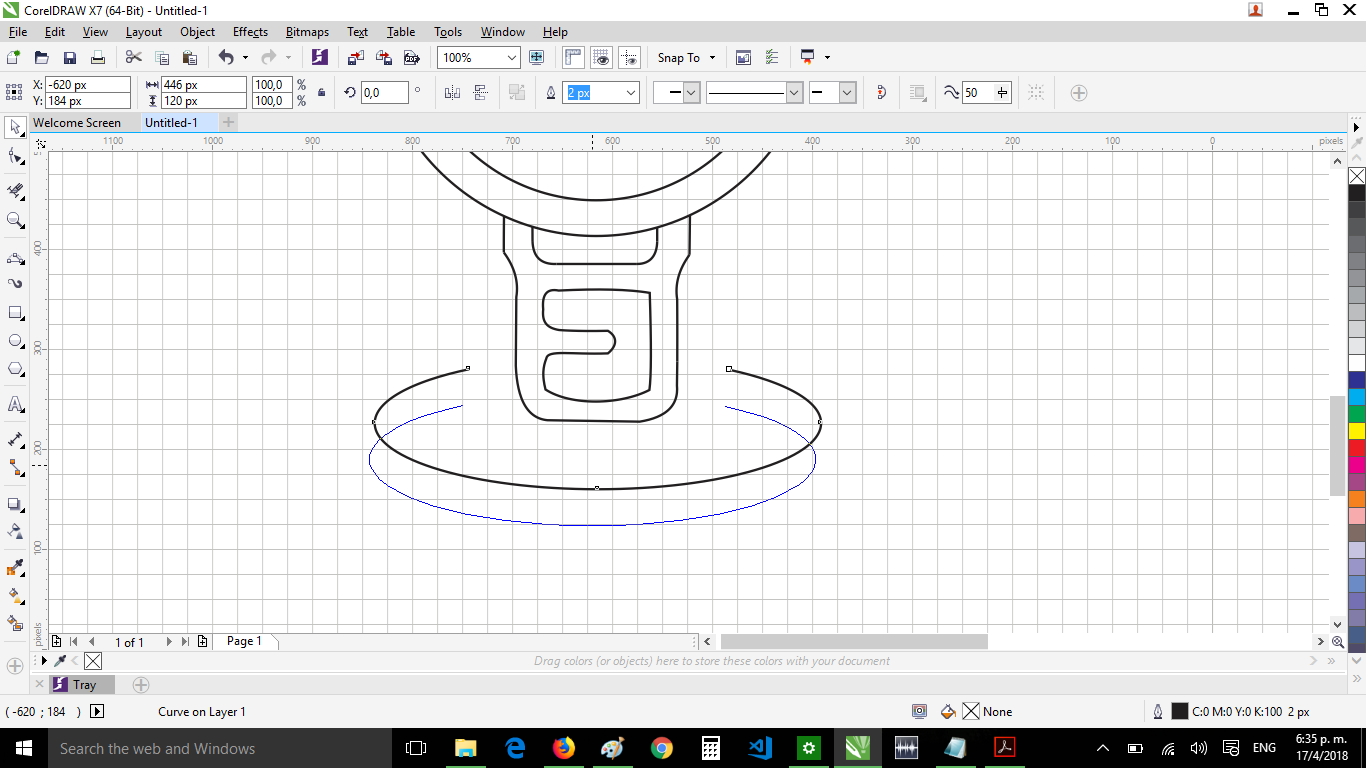Open the Effects menu
Screen dimensions: 1372x784
coord(250,32)
